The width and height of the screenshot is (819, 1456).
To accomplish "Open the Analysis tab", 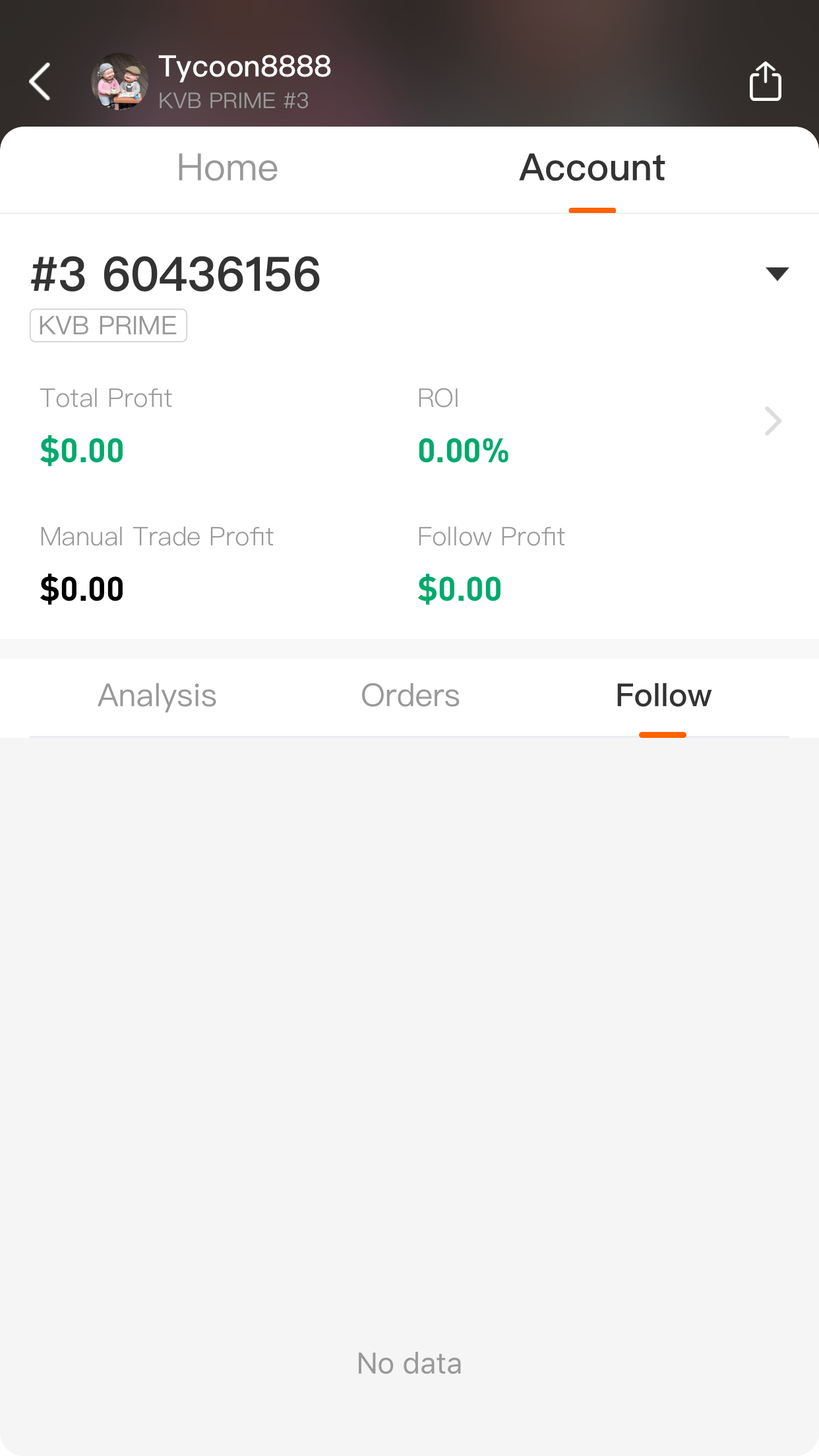I will [157, 696].
